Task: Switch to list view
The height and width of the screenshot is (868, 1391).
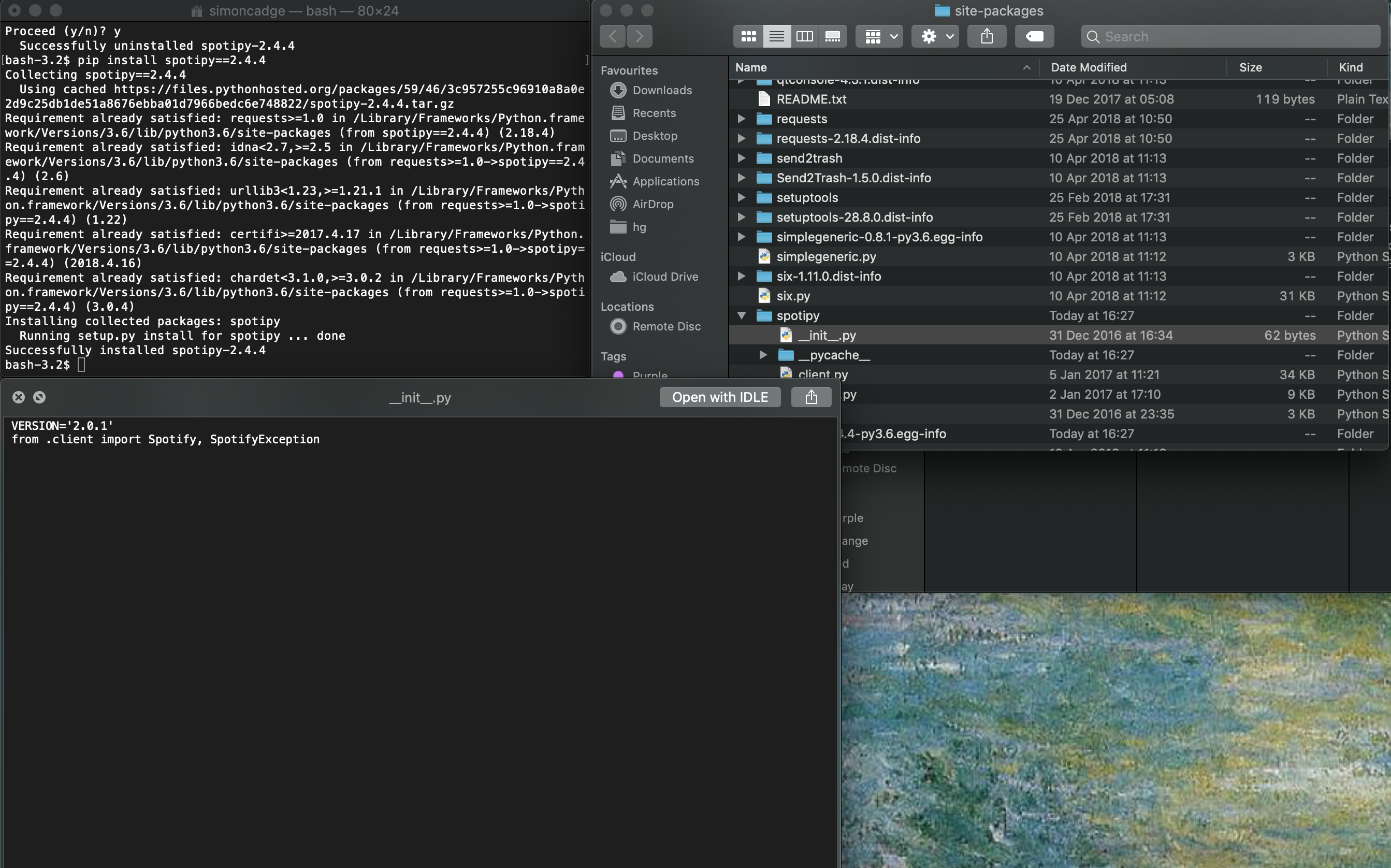Action: pos(776,36)
